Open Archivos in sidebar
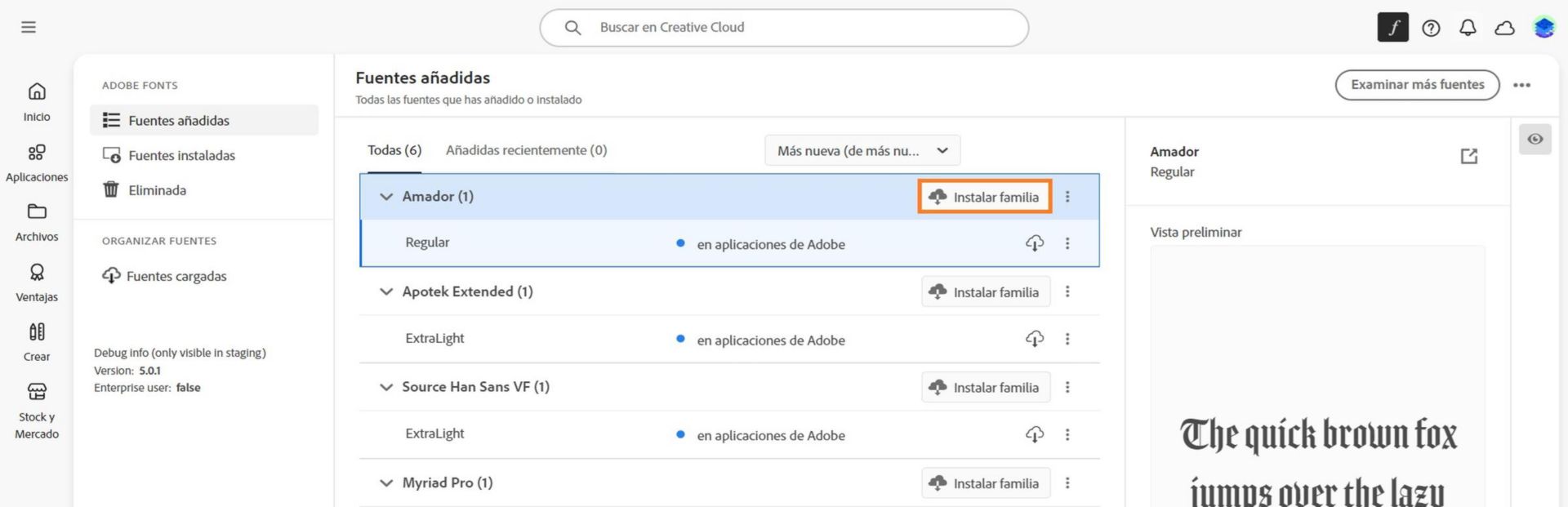This screenshot has width=1568, height=507. [x=37, y=222]
